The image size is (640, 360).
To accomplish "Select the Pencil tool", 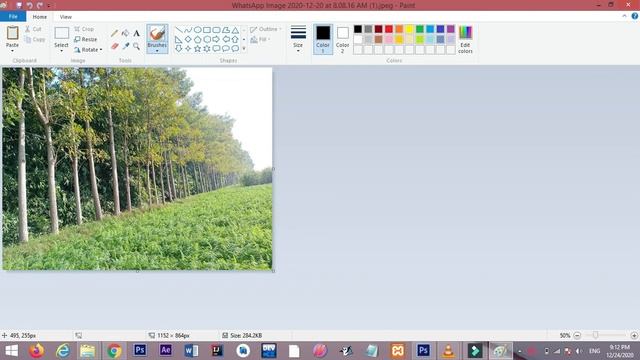I will (115, 33).
